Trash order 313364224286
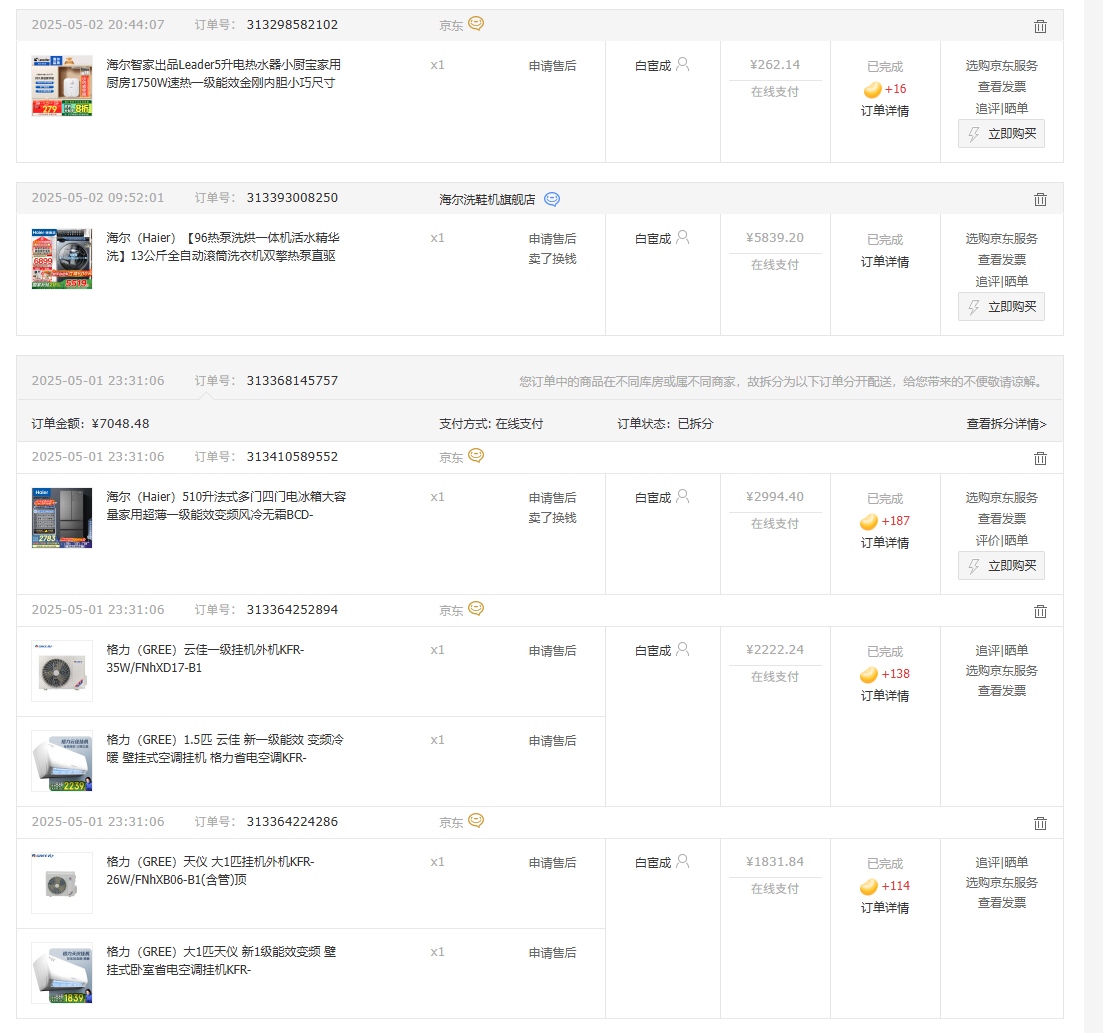Viewport: 1103px width, 1033px height. click(1040, 823)
